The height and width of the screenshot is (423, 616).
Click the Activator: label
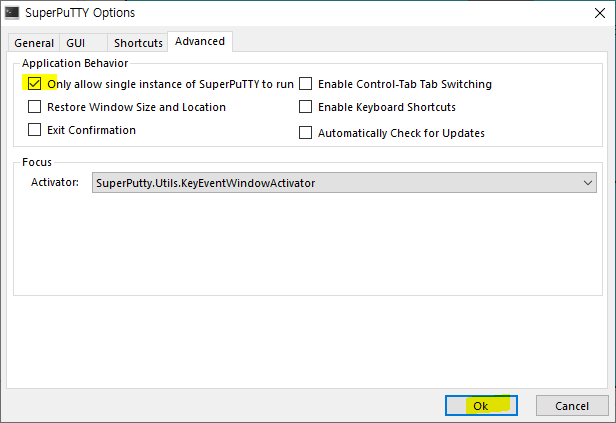[55, 182]
